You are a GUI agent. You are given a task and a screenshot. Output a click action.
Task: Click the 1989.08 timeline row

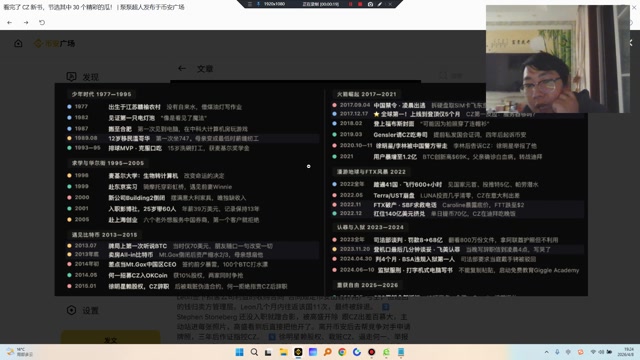click(x=192, y=138)
